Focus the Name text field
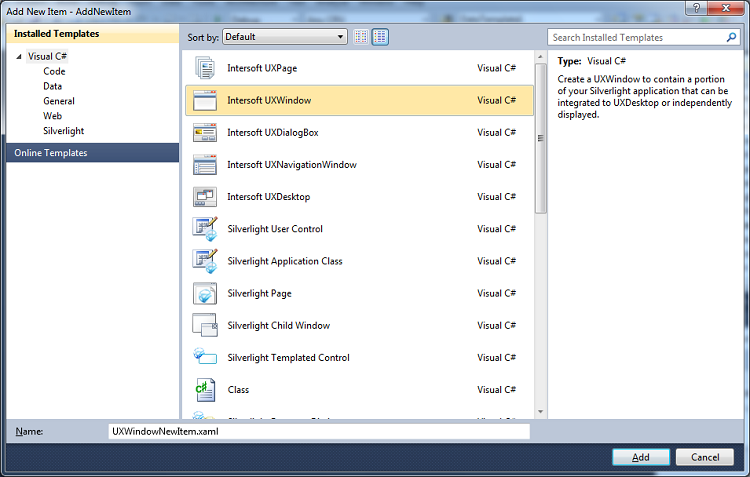This screenshot has height=477, width=750. (x=319, y=431)
